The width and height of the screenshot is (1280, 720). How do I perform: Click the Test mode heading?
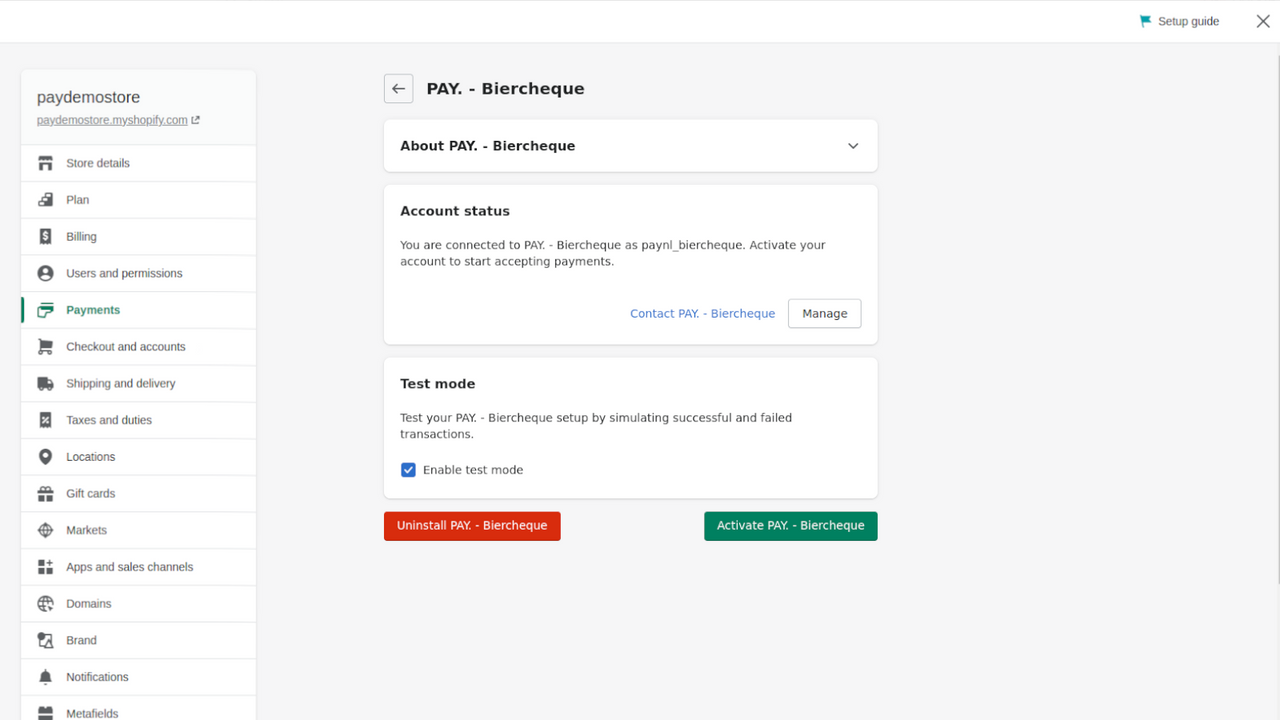(x=438, y=384)
